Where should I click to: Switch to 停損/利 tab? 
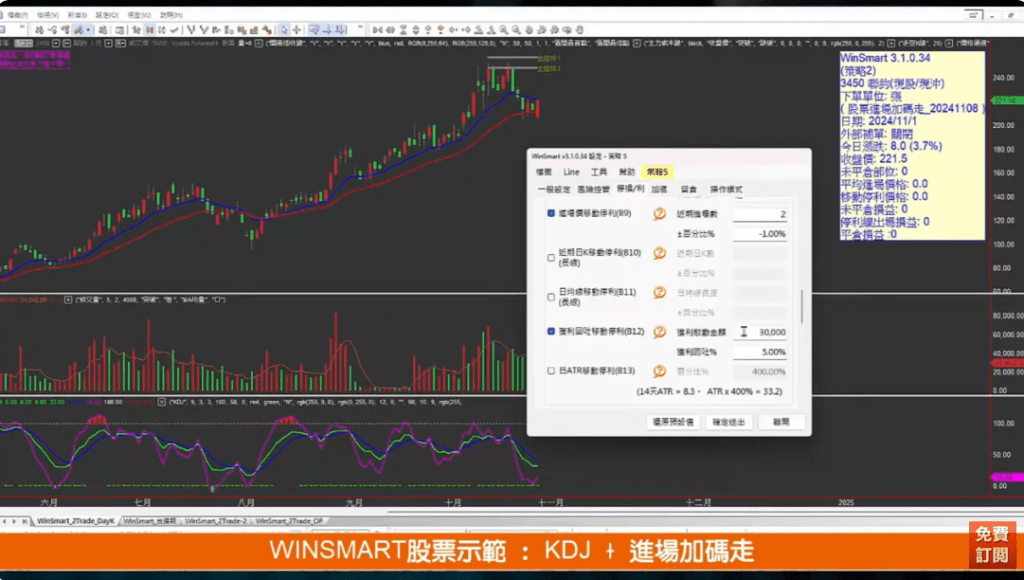coord(630,189)
